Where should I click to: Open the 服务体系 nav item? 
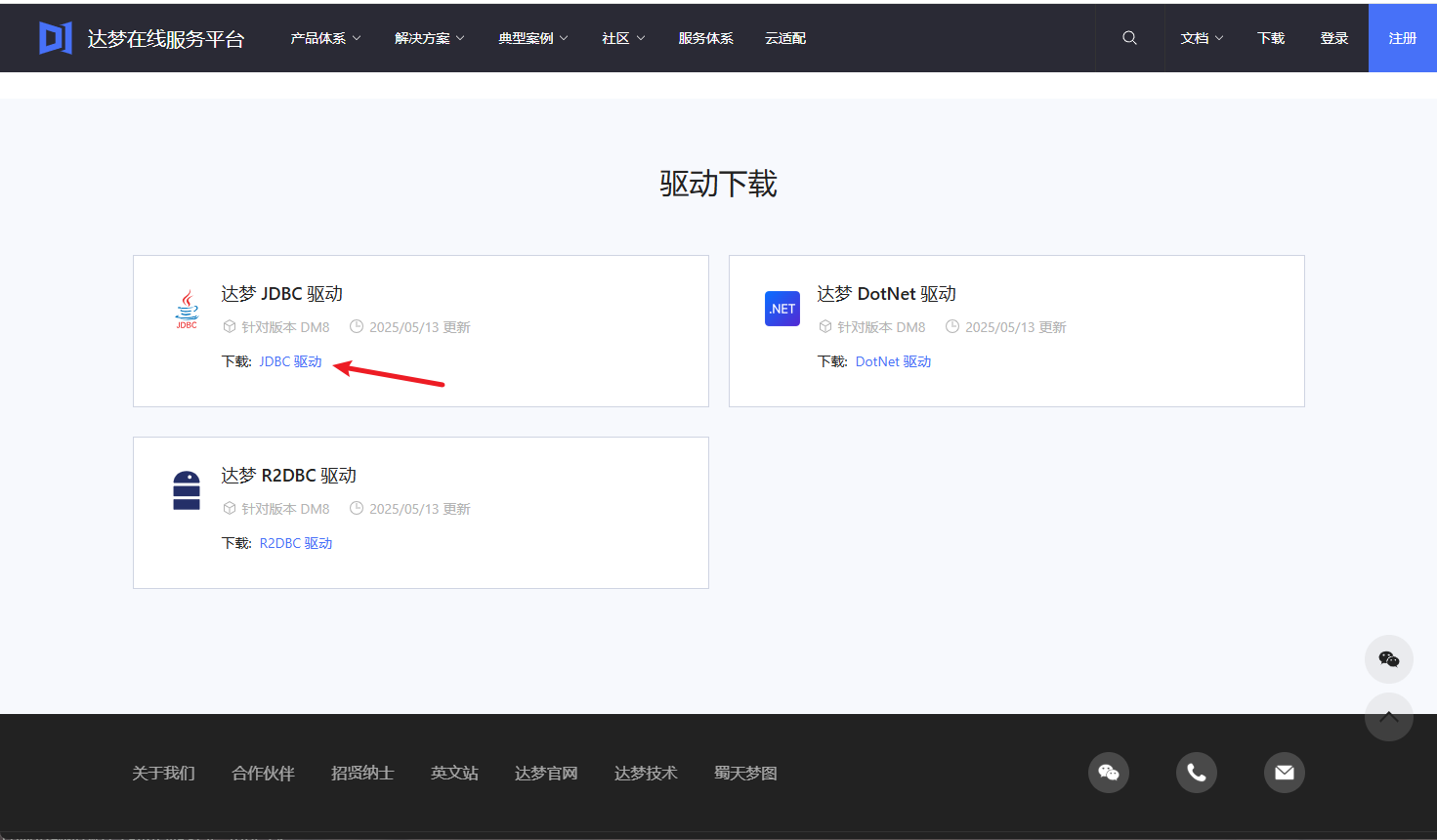(x=705, y=38)
